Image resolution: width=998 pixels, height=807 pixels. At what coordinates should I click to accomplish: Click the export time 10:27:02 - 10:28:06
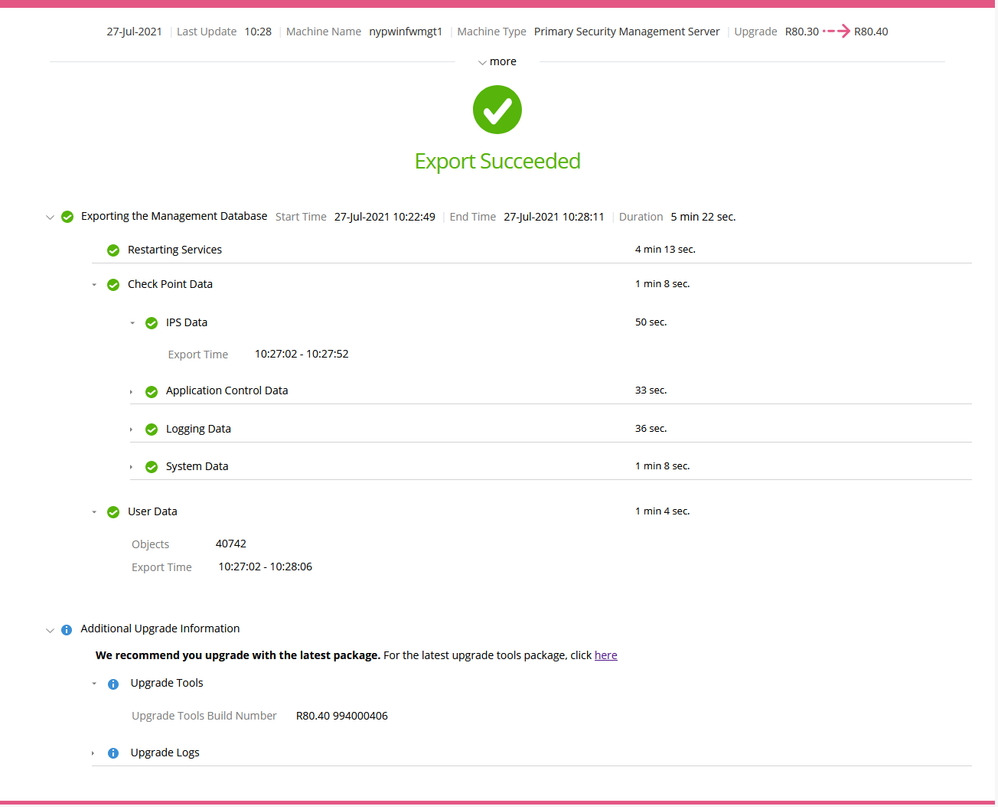point(265,566)
